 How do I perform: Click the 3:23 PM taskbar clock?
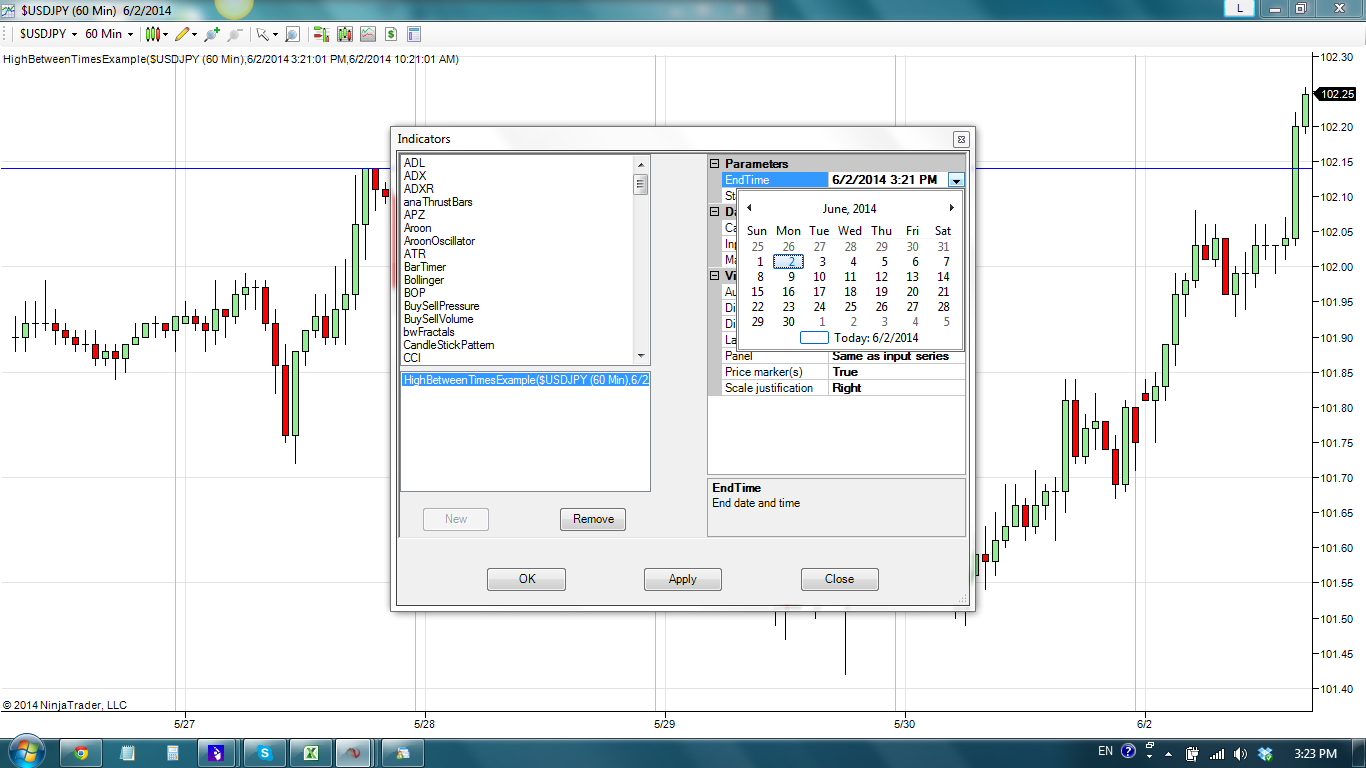pyautogui.click(x=1315, y=753)
